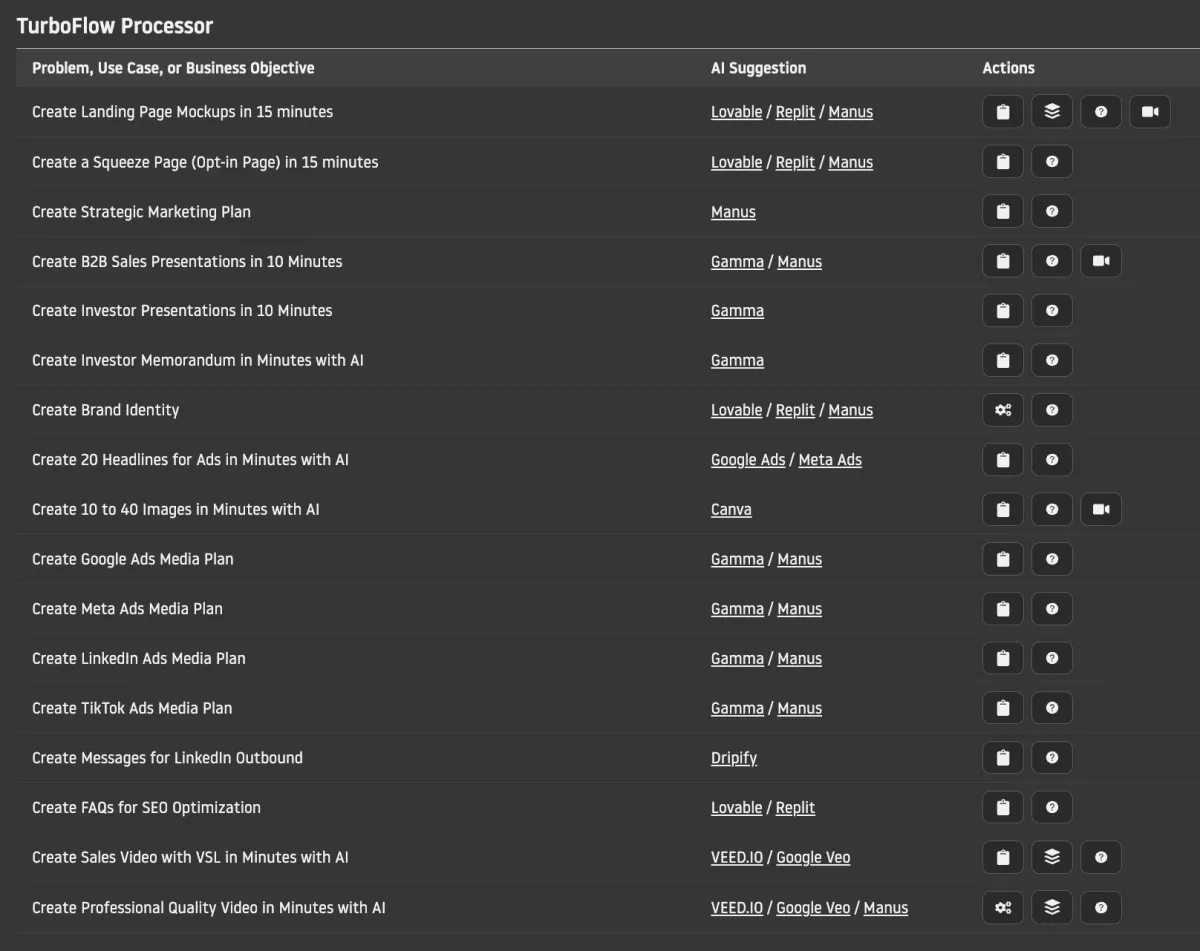Open Gamma link in Meta Ads Media Plan row
1200x951 pixels.
(x=737, y=609)
